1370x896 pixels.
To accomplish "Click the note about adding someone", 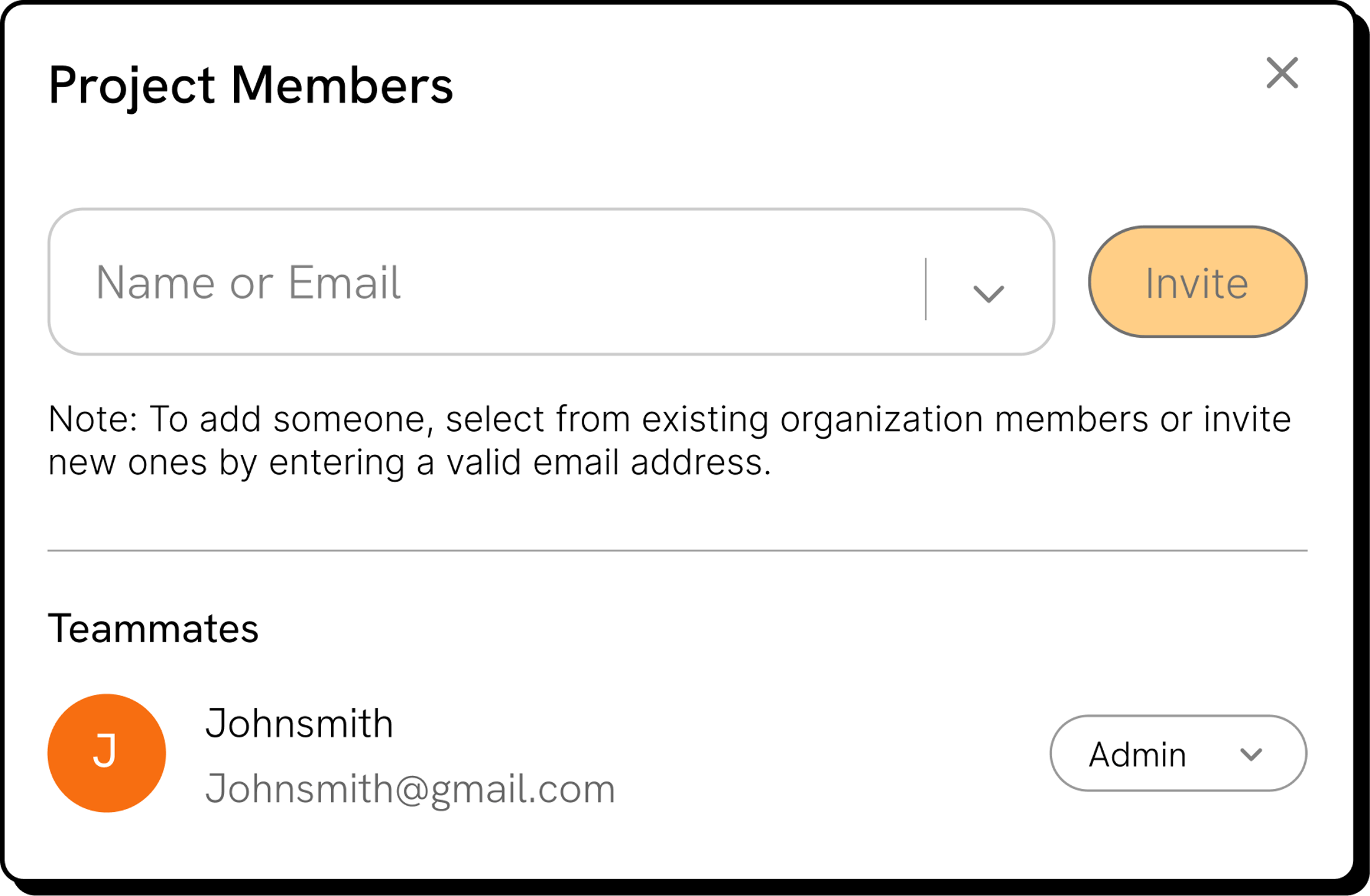I will (x=669, y=441).
